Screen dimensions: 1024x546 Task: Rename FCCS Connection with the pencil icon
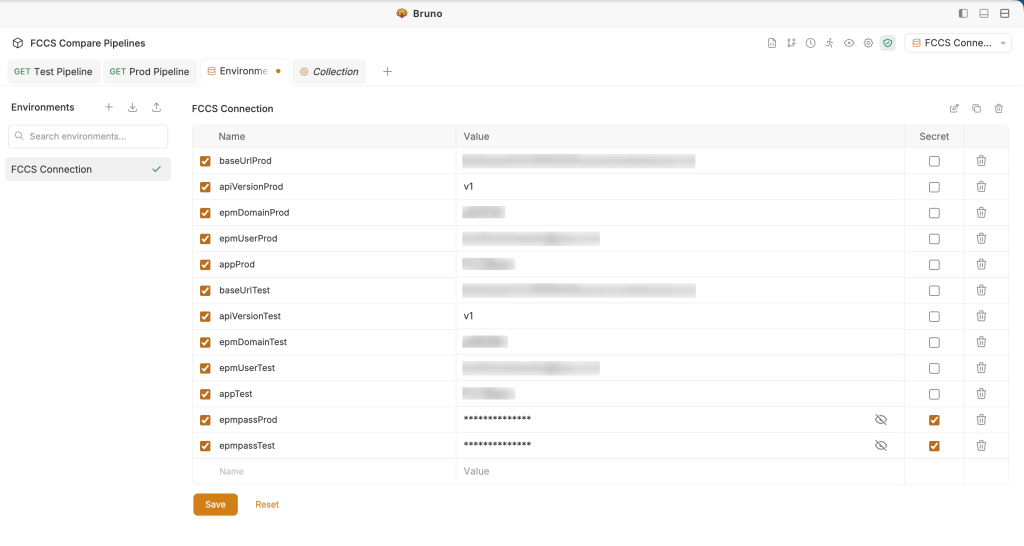pyautogui.click(x=954, y=108)
